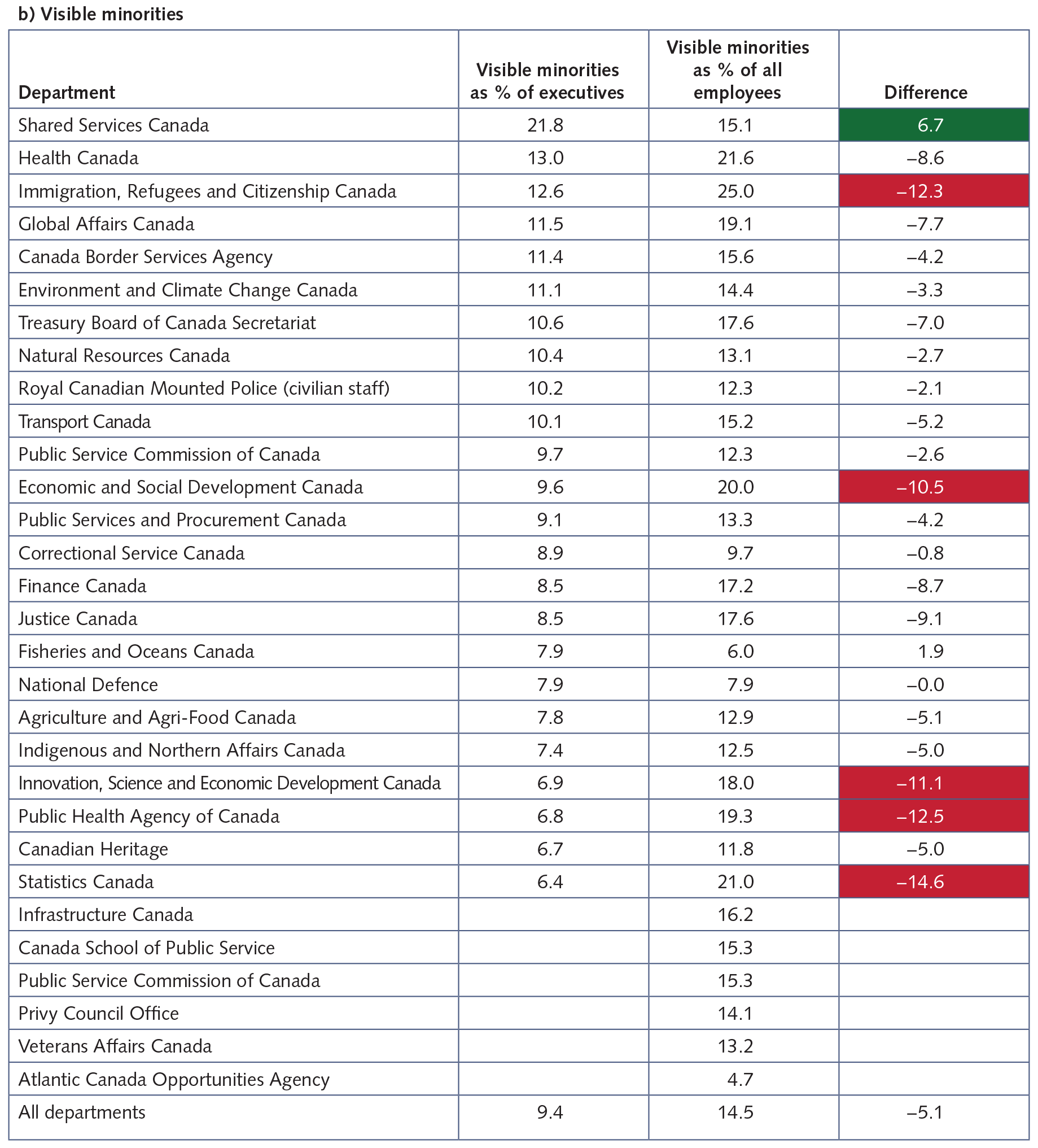1038x1148 pixels.
Task: Click the red –11.1 difference cell
Action: [x=934, y=783]
